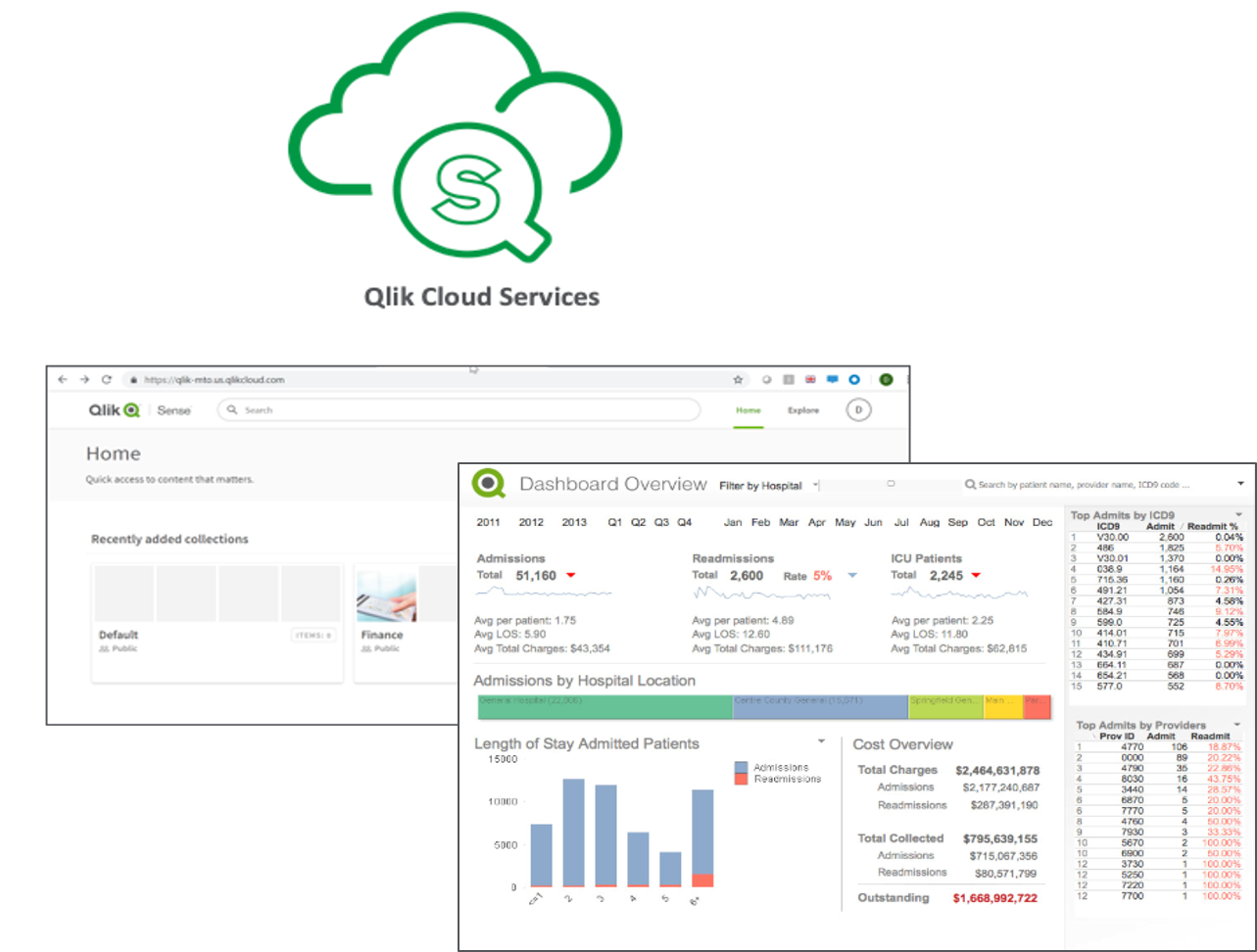1257x952 pixels.
Task: Click the red Readmissions legend swatch
Action: [742, 780]
